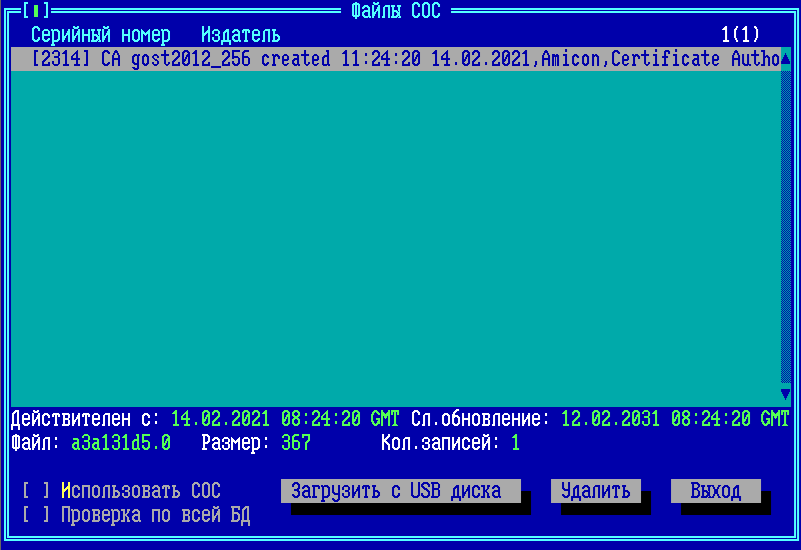The image size is (801, 550).
Task: Enable the Использовать СОС checkbox
Action: point(36,491)
